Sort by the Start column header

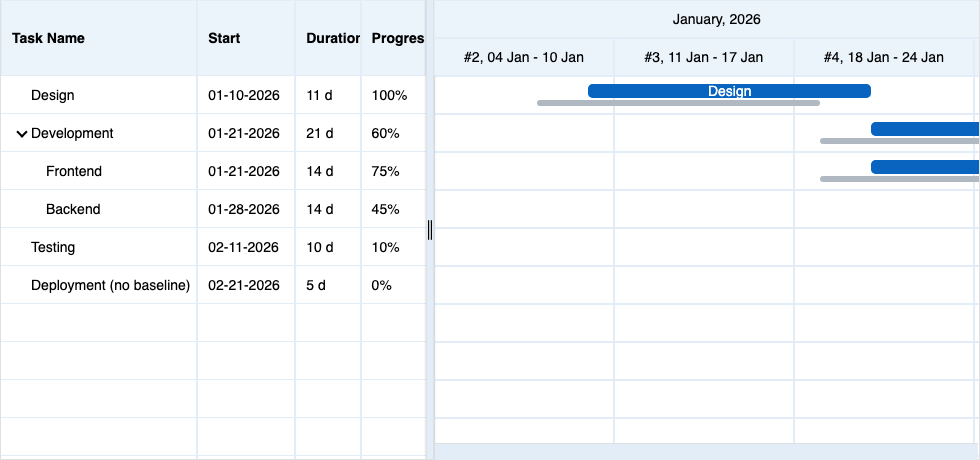click(224, 38)
